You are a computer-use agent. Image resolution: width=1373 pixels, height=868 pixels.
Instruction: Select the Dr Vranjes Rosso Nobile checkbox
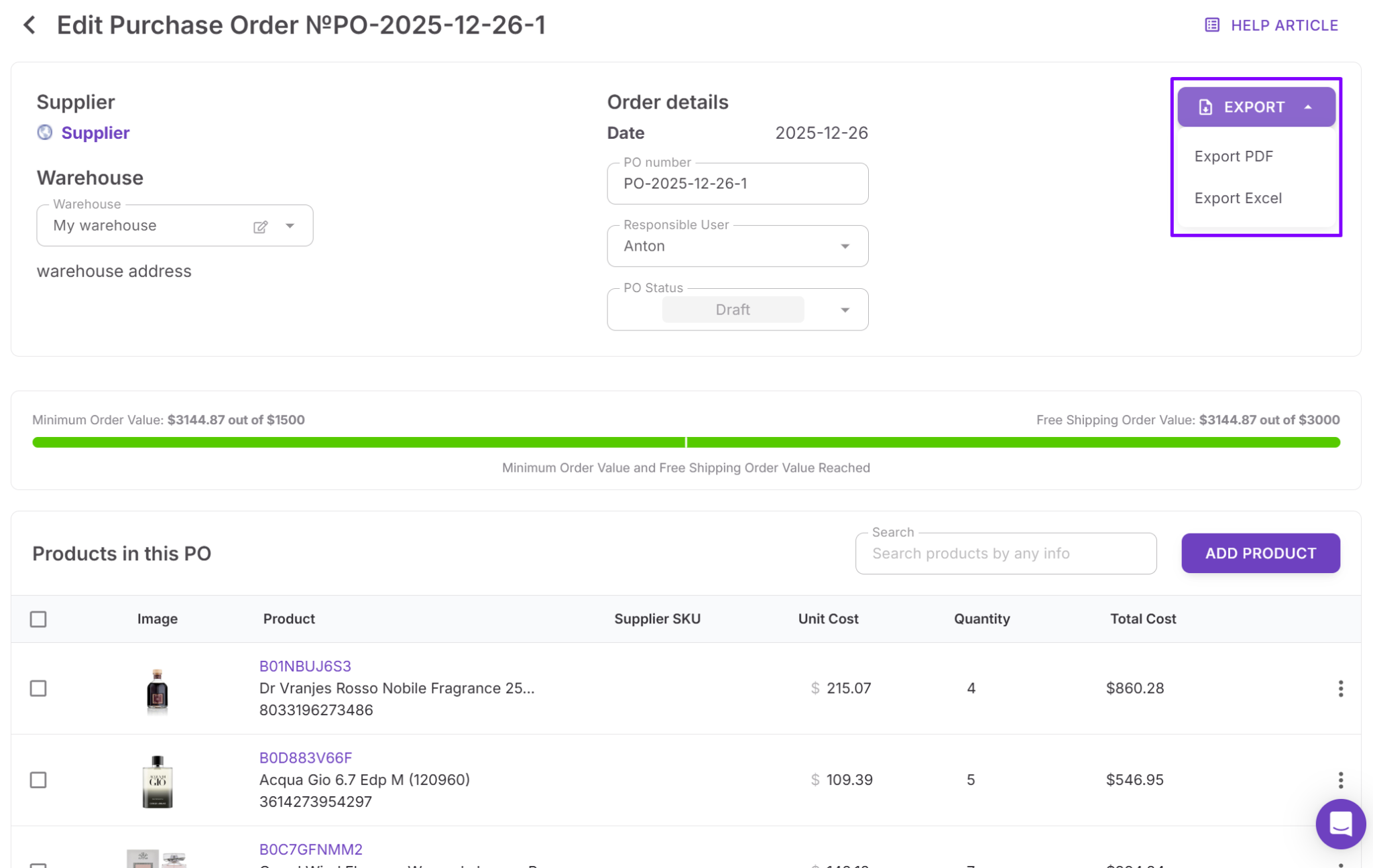[38, 688]
